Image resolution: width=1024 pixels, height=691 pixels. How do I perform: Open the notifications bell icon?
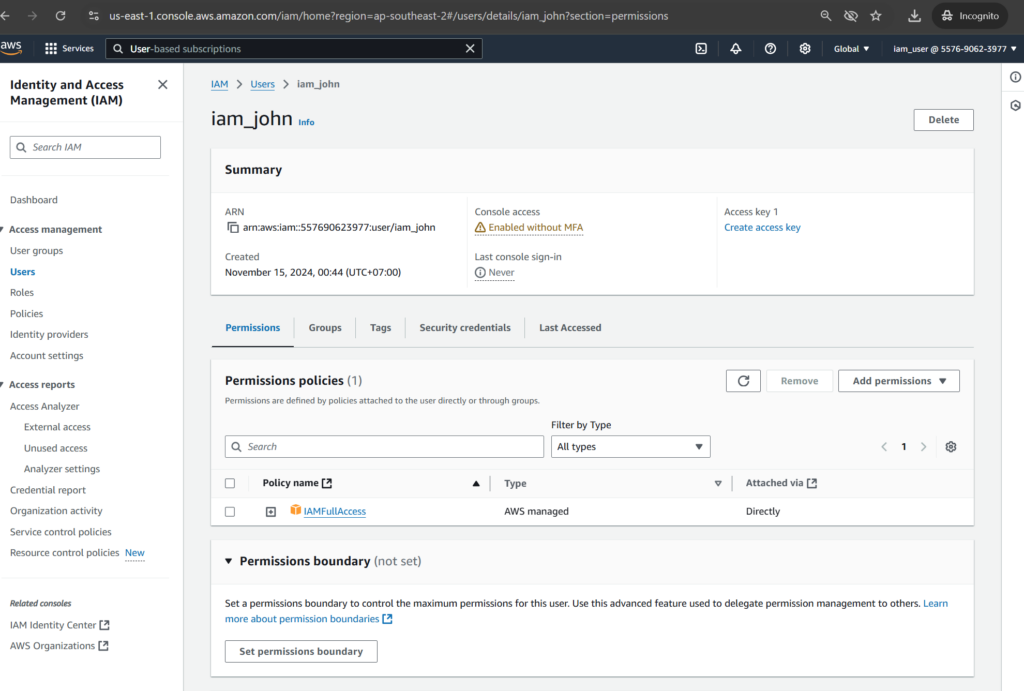point(736,48)
